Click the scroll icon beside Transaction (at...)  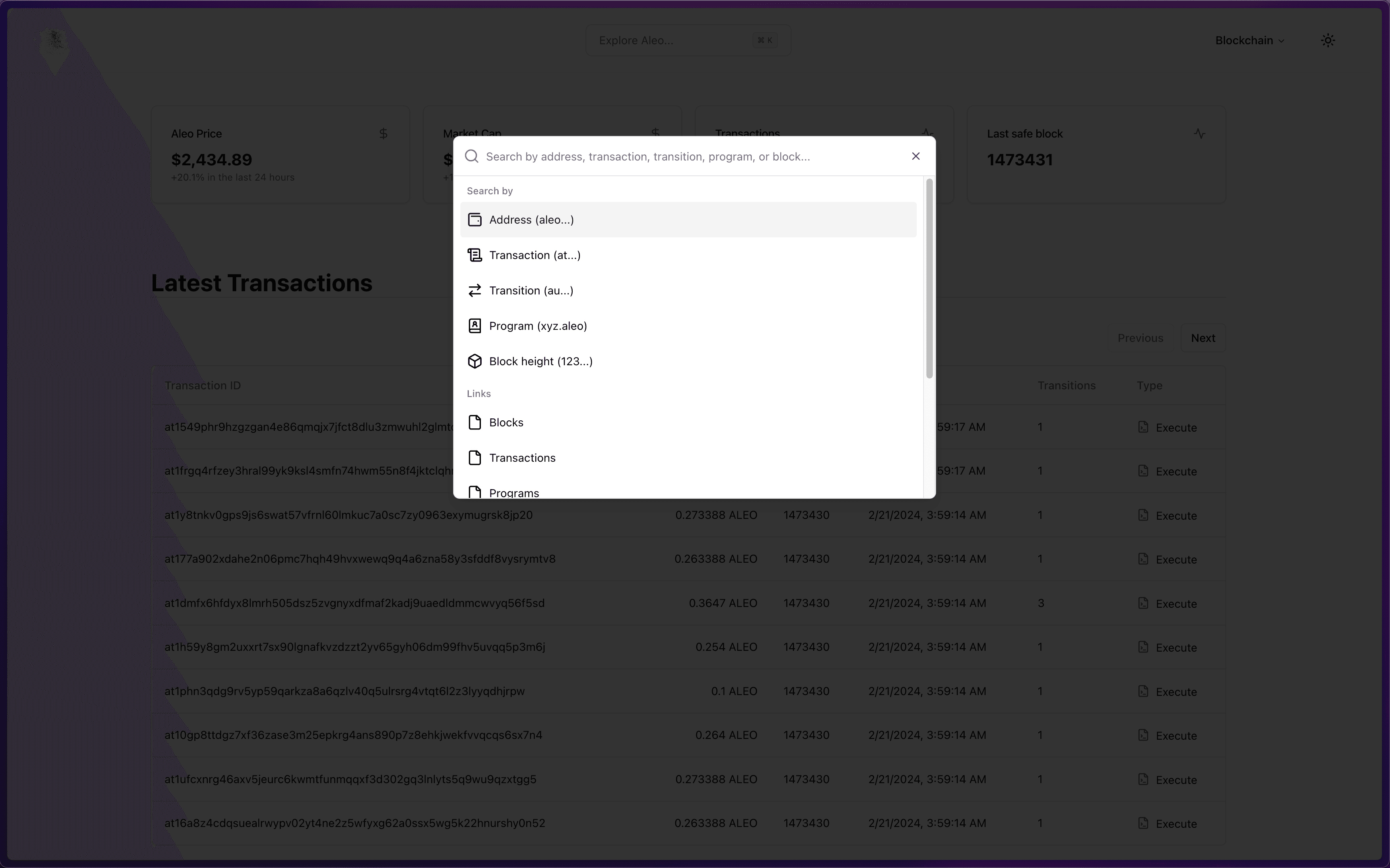point(474,255)
